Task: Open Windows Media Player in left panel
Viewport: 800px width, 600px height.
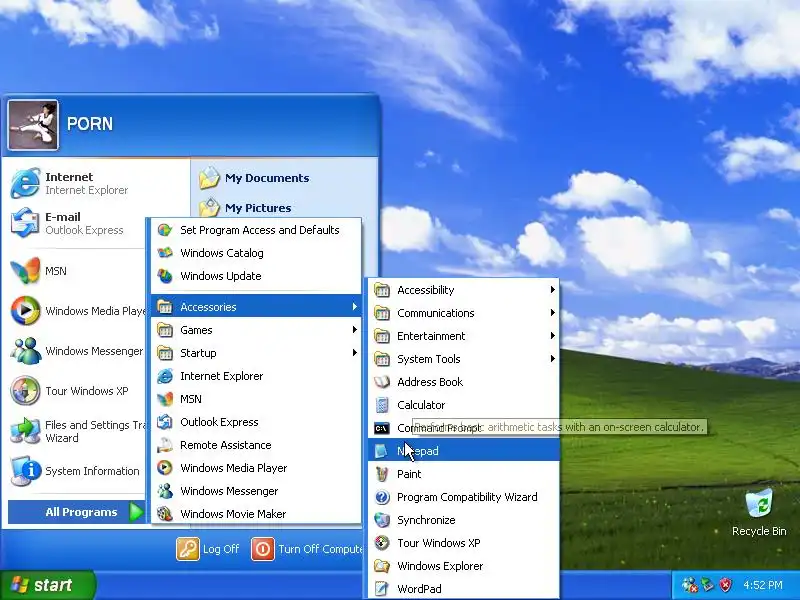Action: 77,311
